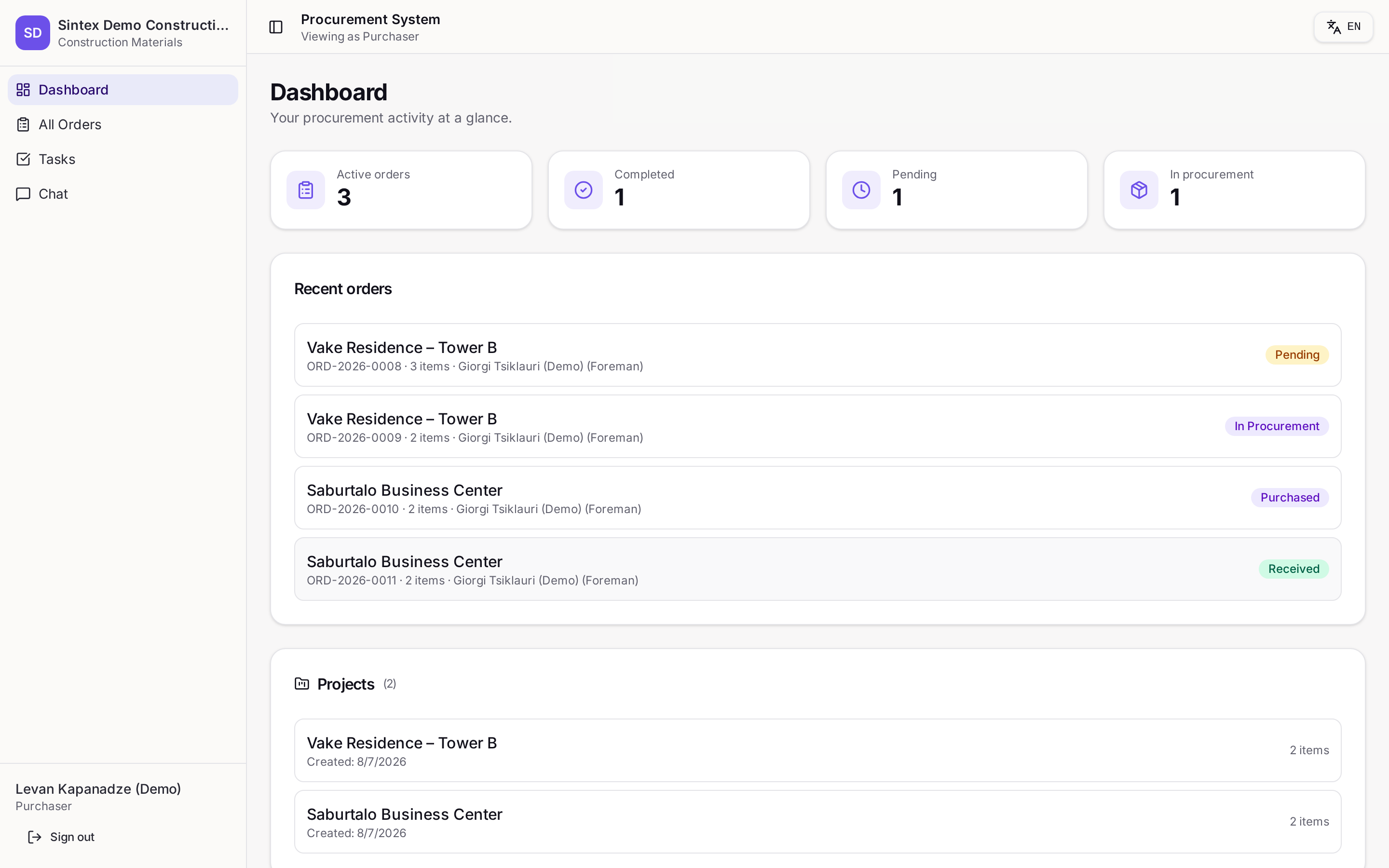This screenshot has width=1389, height=868.
Task: Click the Tasks checkbox icon in sidebar
Action: point(23,159)
